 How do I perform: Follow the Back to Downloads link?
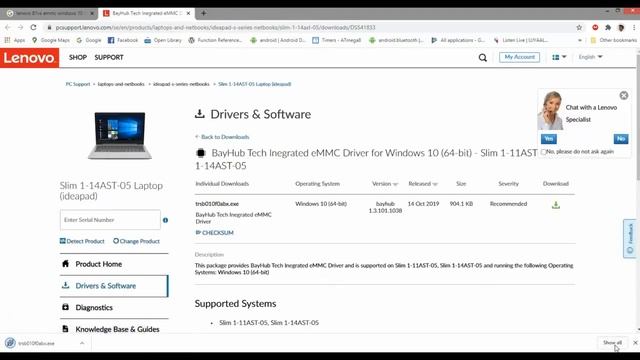(222, 137)
